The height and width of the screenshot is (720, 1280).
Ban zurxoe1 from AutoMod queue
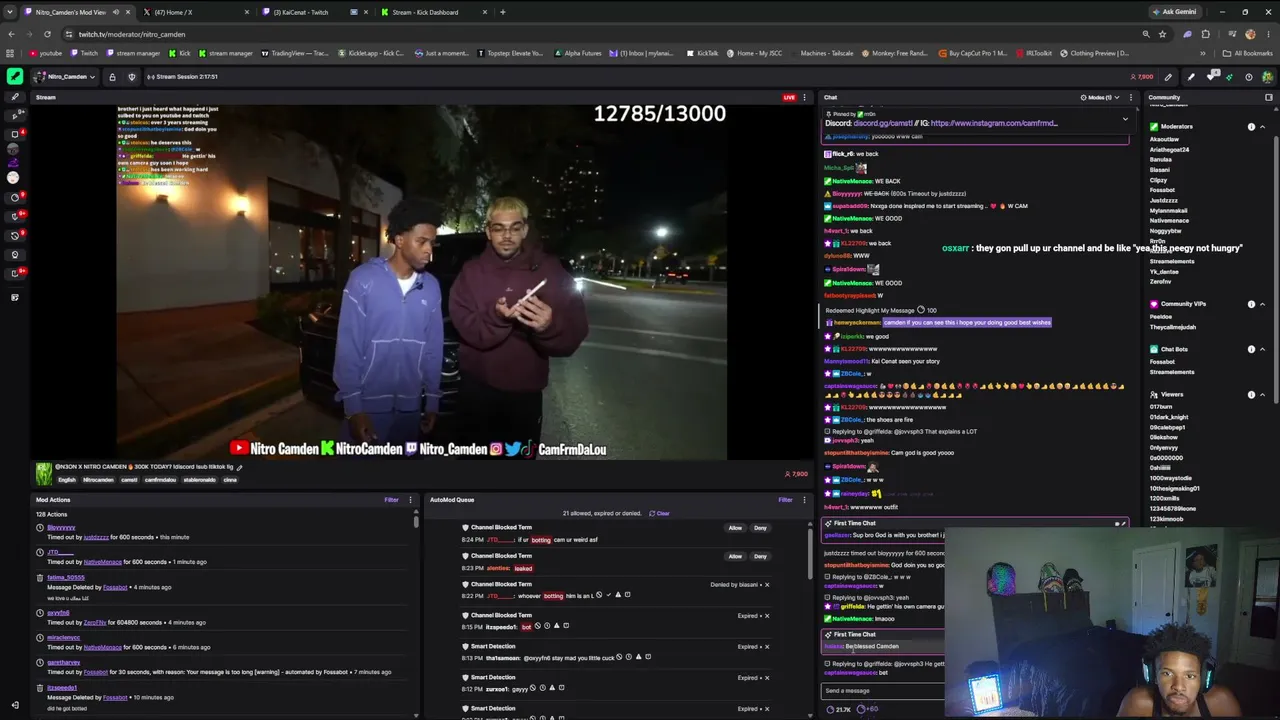(x=532, y=687)
